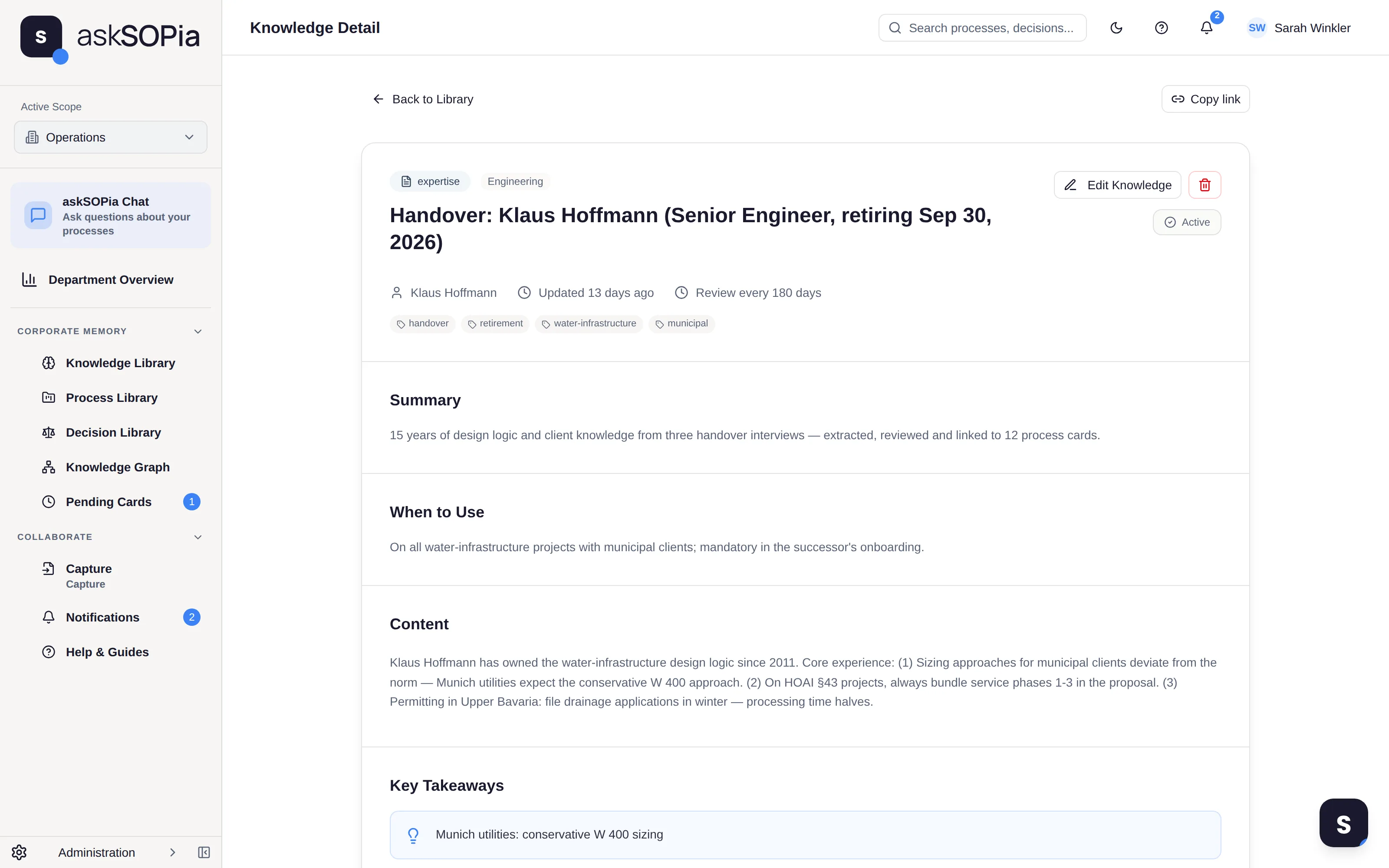Select the retirement tag
Screen dimensions: 1389x868
495,324
